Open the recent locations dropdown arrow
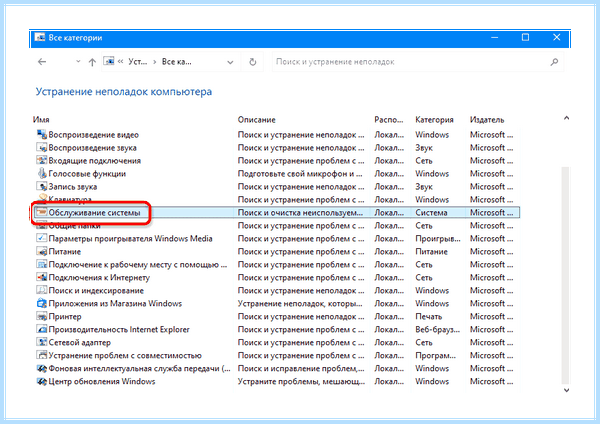This screenshot has height=424, width=600. (78, 62)
